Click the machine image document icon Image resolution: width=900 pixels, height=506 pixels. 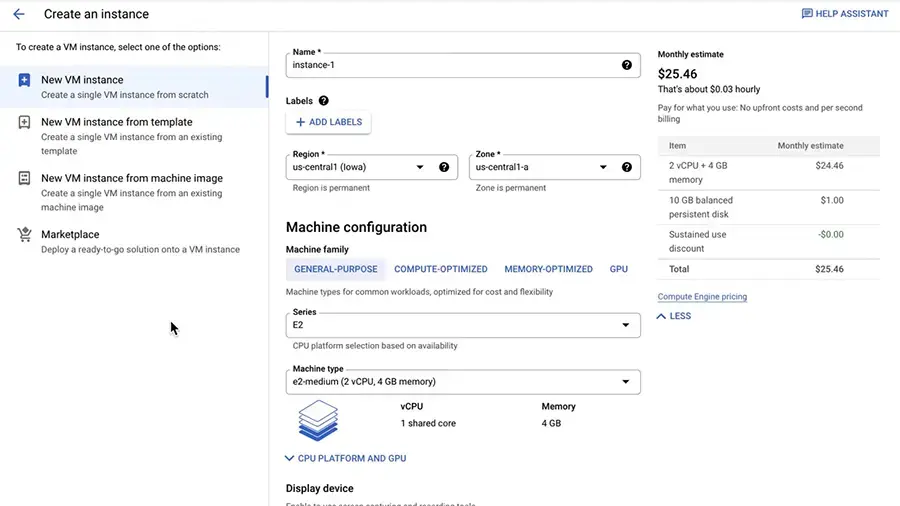coord(24,178)
